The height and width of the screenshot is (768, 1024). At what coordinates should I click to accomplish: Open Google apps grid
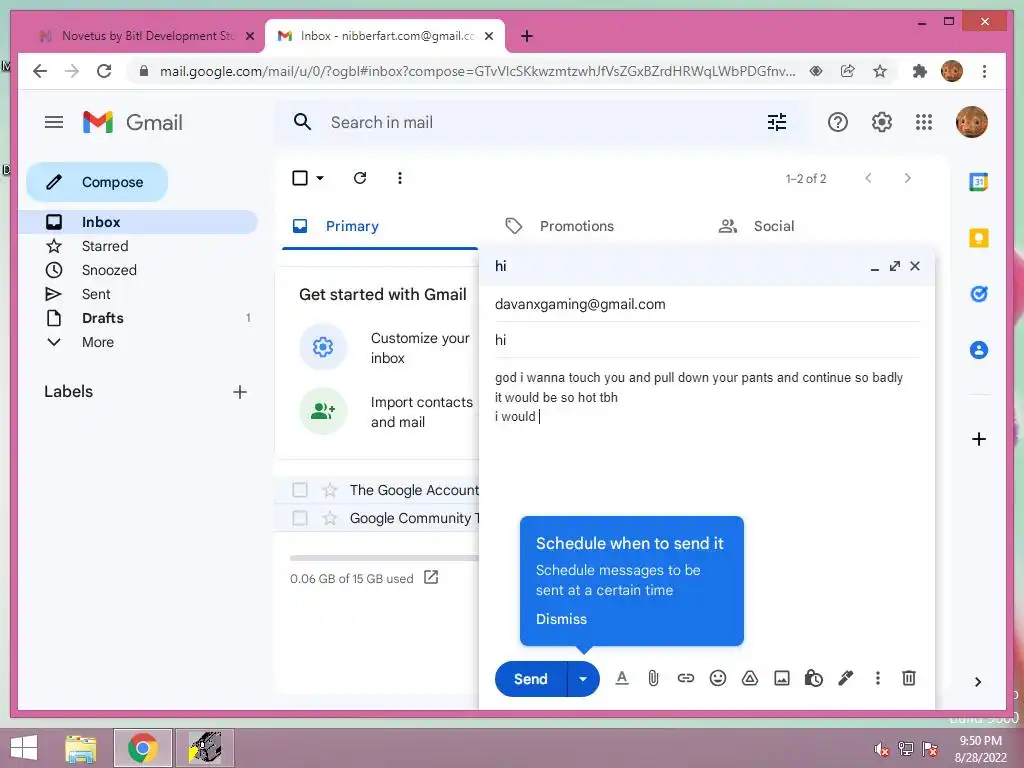(x=923, y=122)
